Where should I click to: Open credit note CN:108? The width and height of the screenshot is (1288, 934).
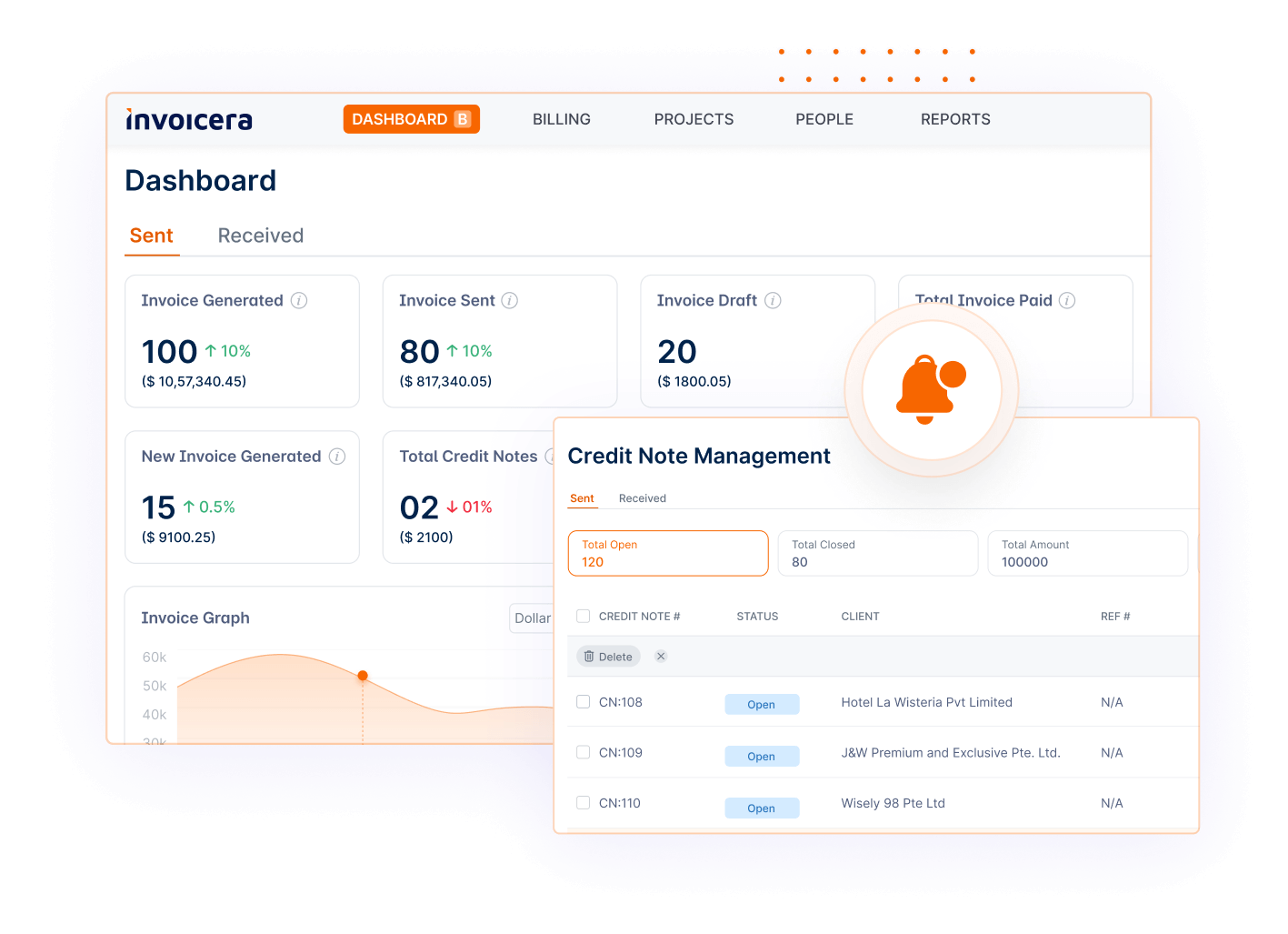point(621,702)
